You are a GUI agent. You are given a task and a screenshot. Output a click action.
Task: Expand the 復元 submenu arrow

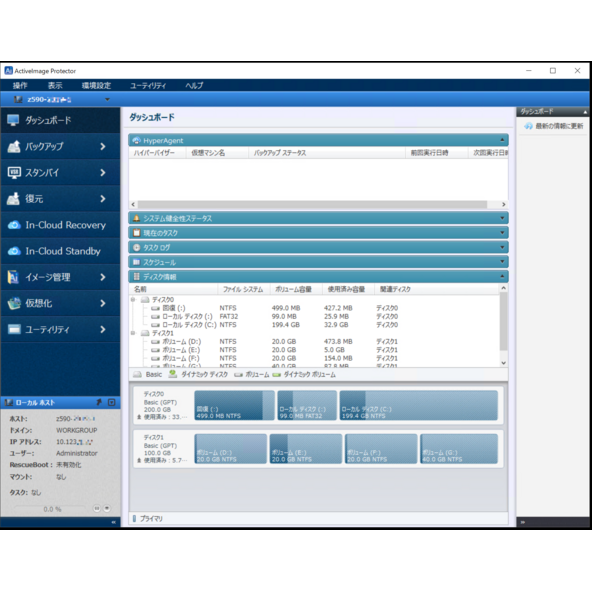point(103,199)
